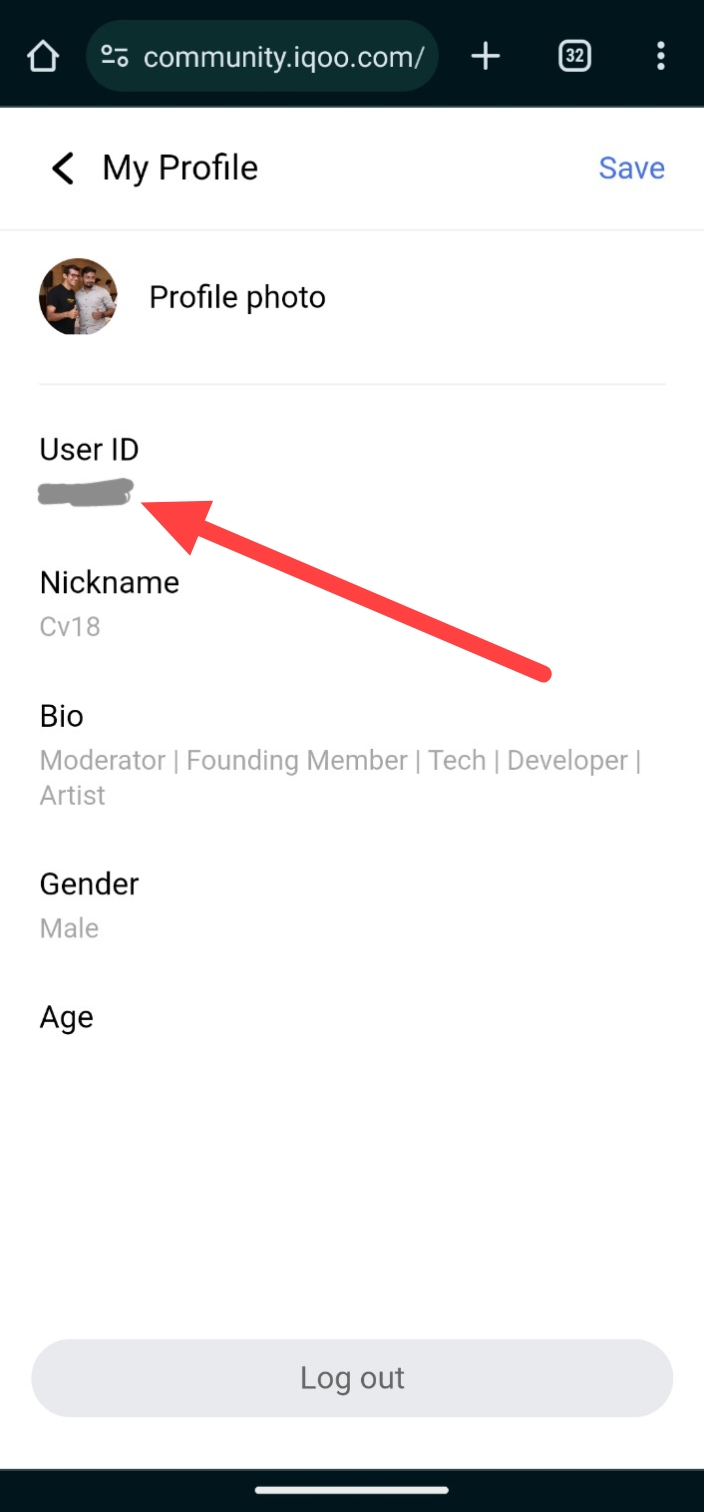
Task: Tap the profile photo avatar
Action: [x=78, y=297]
